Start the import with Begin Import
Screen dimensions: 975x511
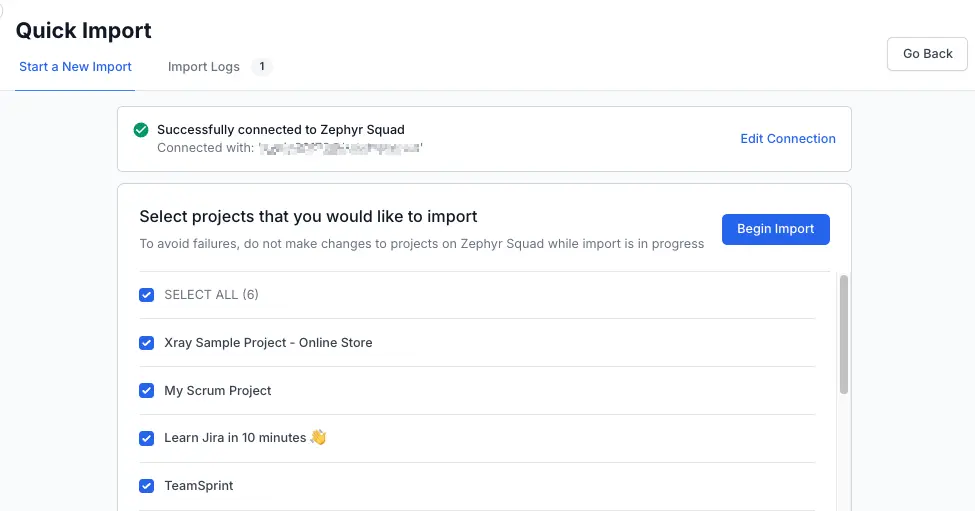point(775,229)
